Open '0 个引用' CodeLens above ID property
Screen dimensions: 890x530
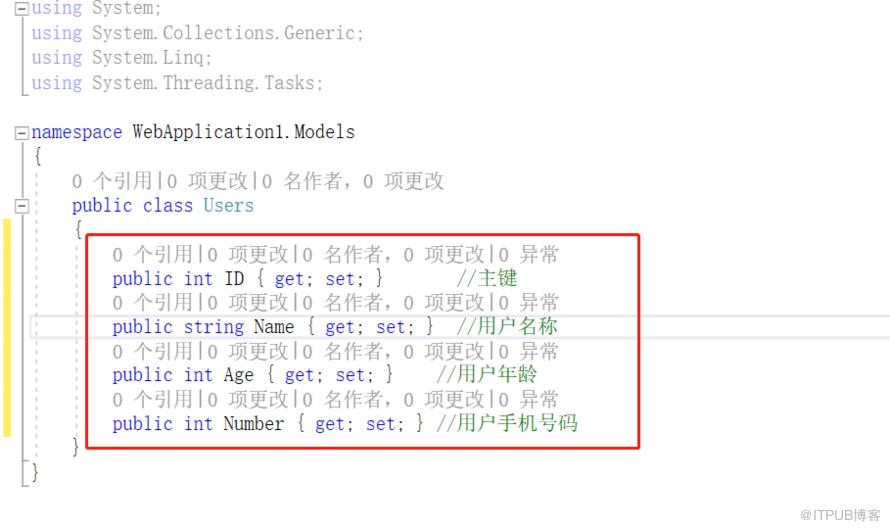pos(153,254)
